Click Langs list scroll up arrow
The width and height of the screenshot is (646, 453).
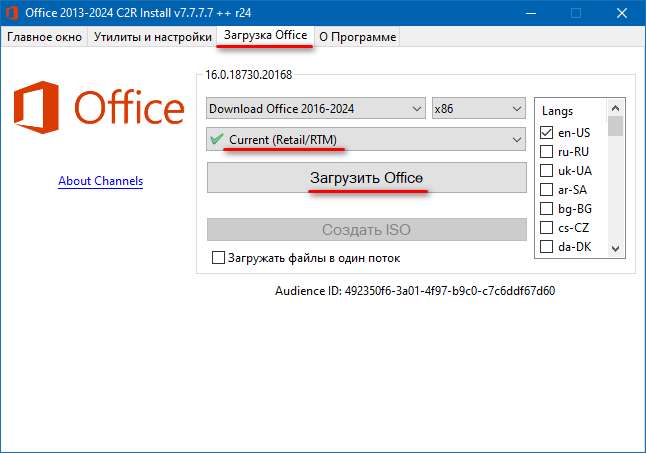point(616,108)
